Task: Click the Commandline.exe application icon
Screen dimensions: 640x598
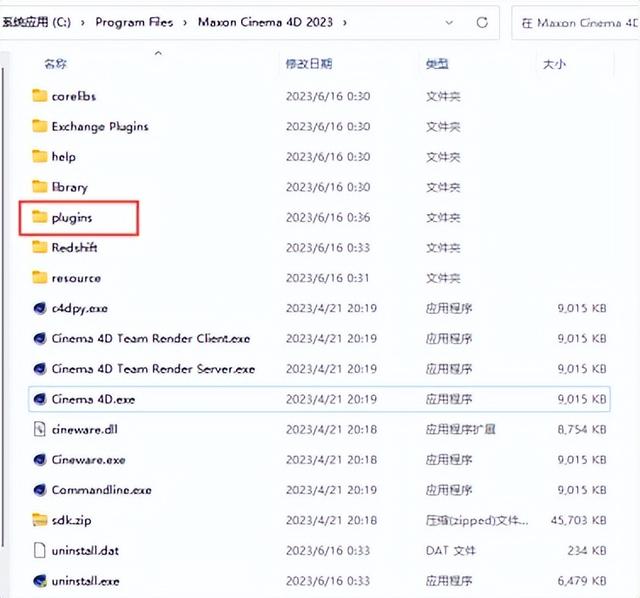Action: (x=40, y=489)
